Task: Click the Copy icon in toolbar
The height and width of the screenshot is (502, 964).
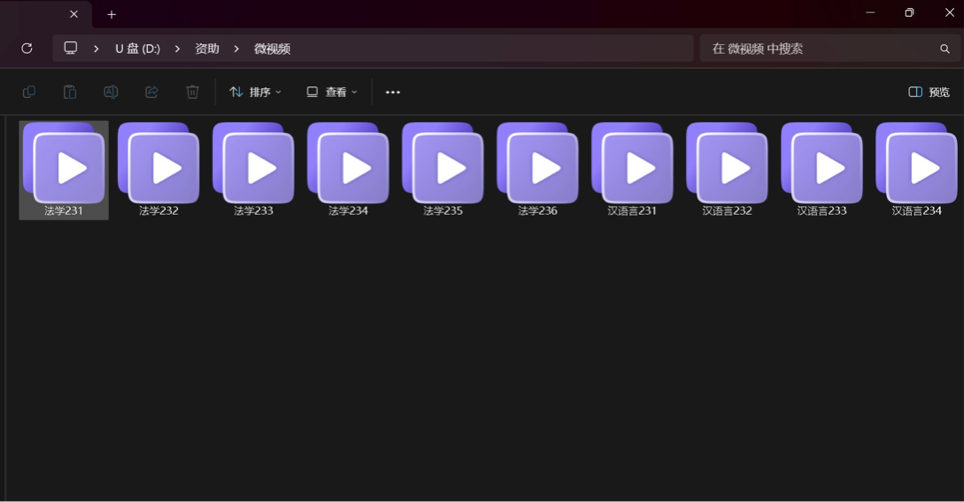Action: [x=29, y=92]
